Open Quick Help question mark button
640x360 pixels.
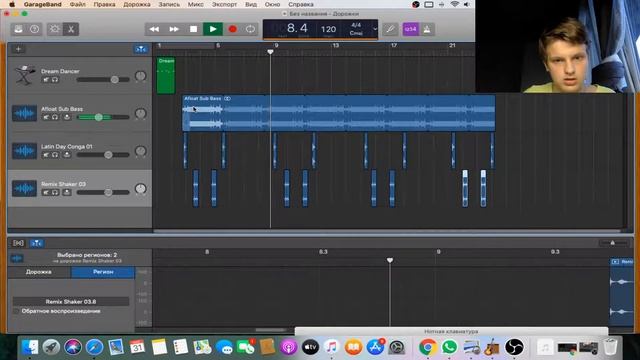(x=34, y=29)
